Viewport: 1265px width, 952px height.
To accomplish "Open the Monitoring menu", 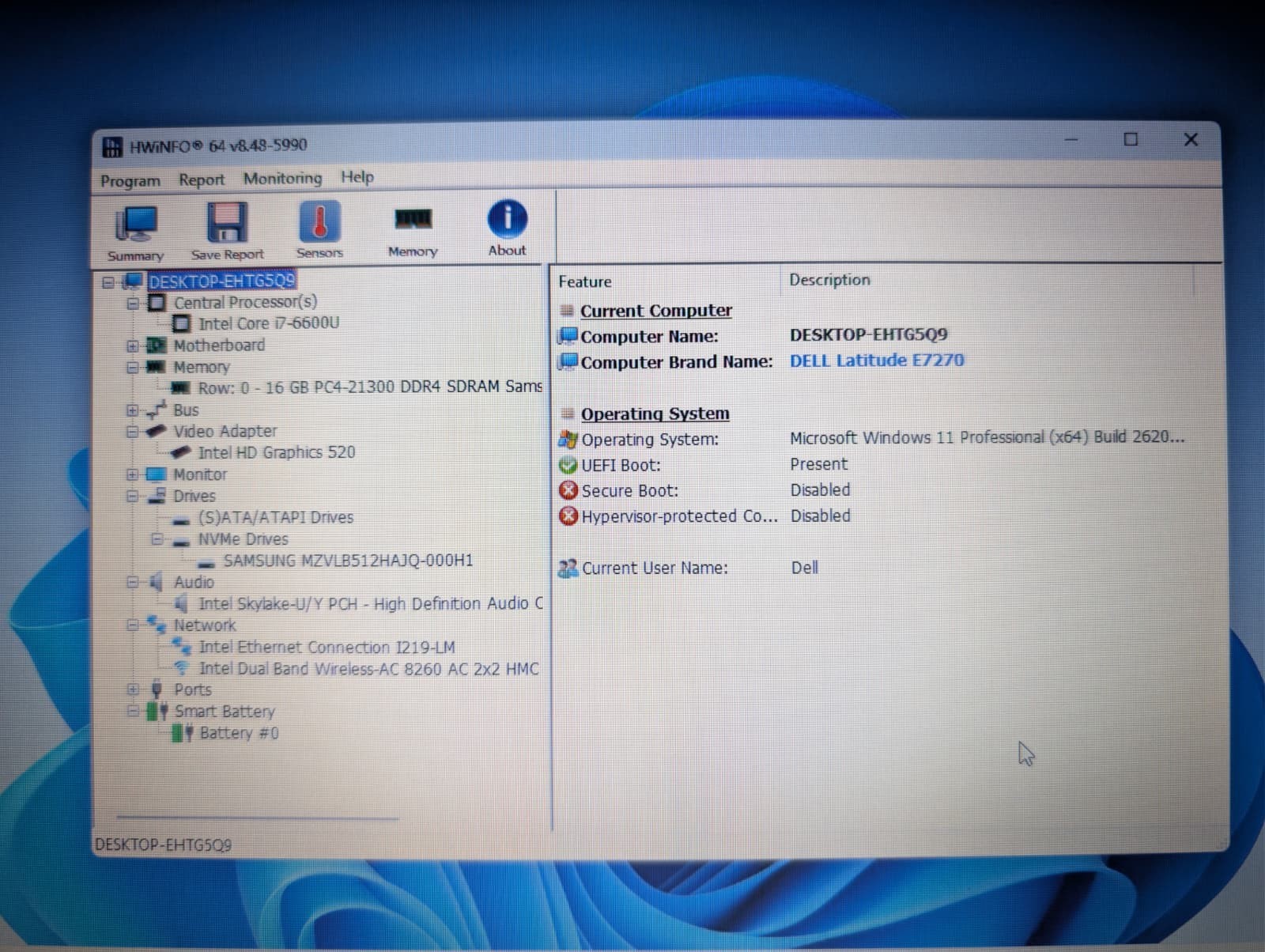I will 282,179.
